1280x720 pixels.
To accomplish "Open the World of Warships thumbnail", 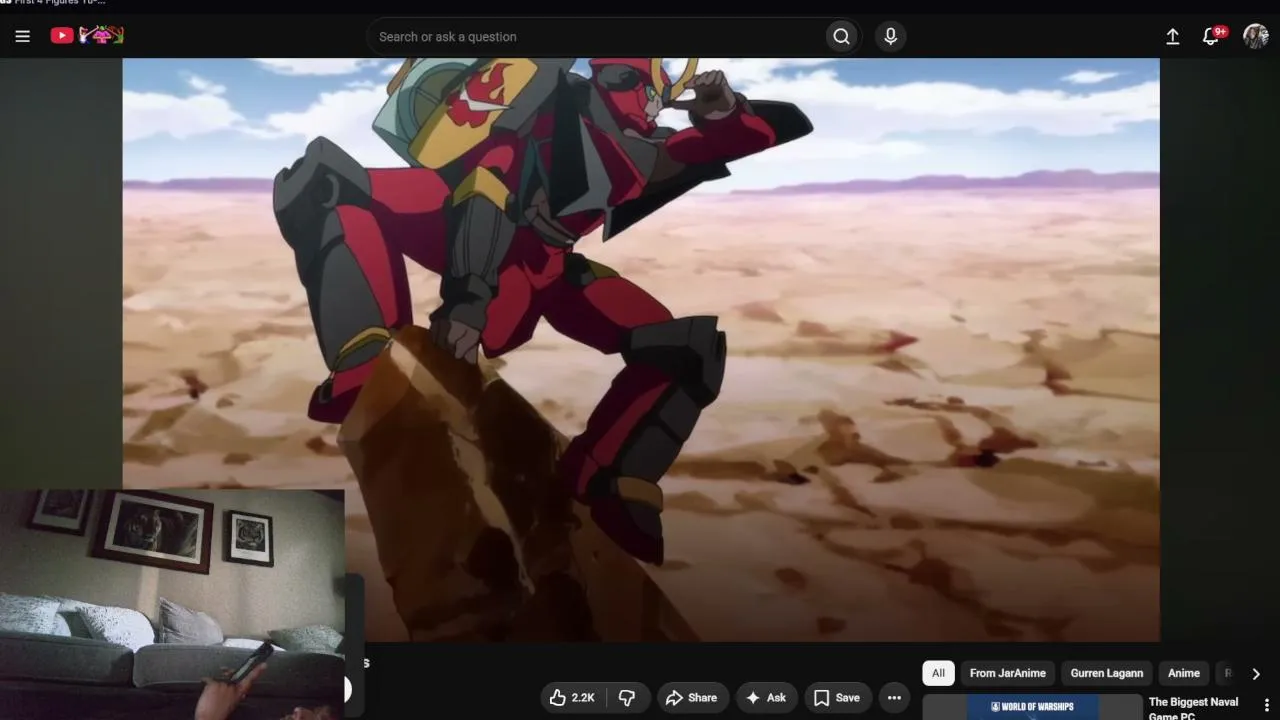I will [x=1032, y=707].
